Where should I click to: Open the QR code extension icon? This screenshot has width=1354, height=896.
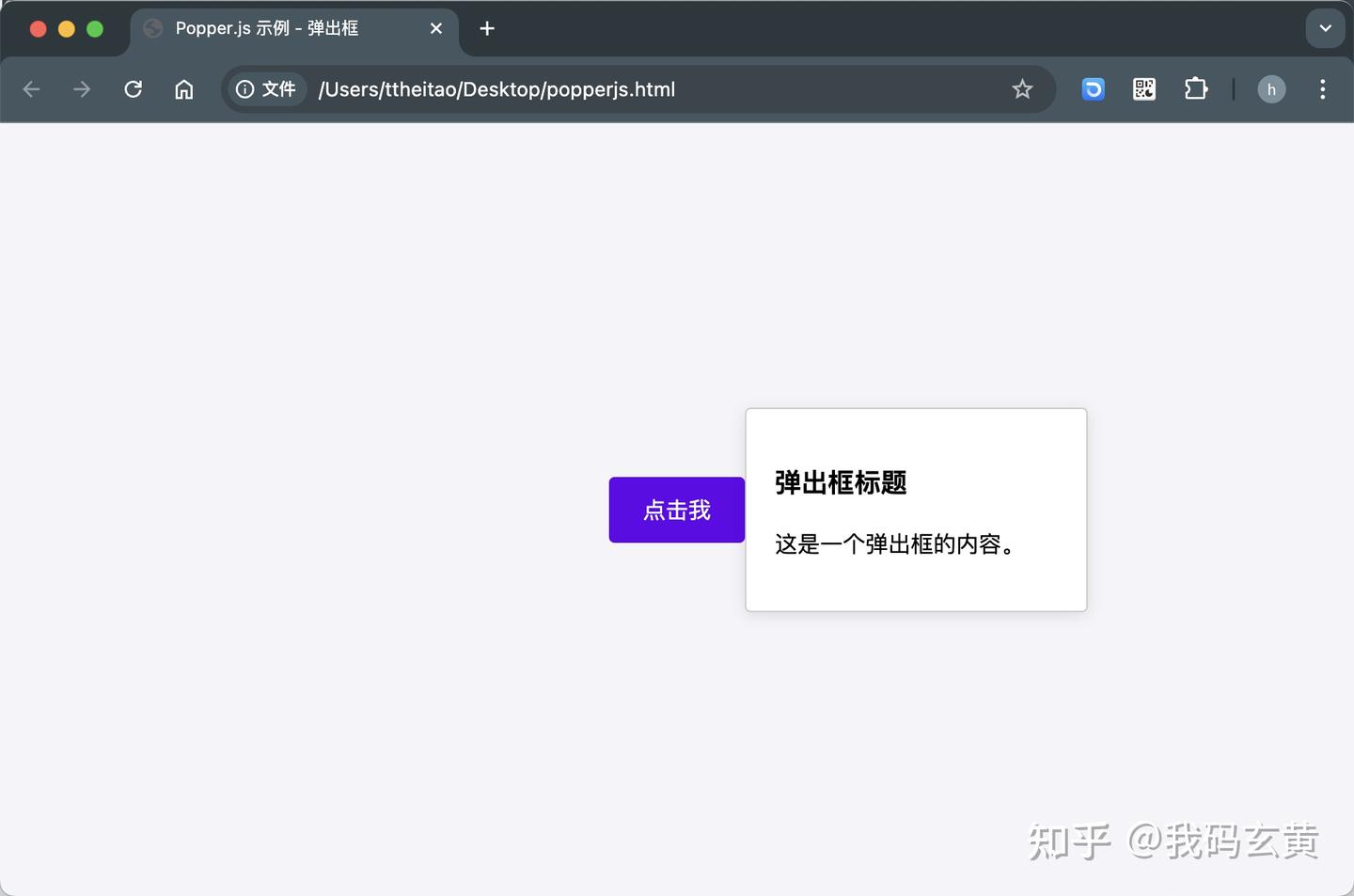[1143, 88]
